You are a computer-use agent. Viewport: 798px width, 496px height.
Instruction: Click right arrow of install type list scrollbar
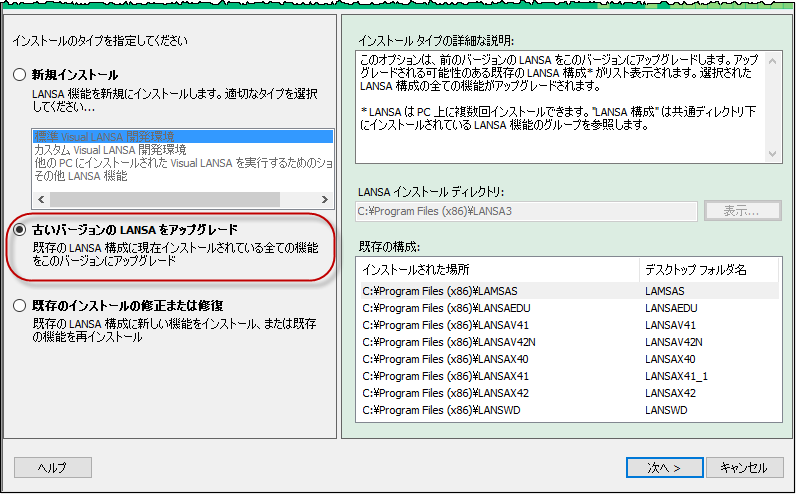tap(325, 199)
